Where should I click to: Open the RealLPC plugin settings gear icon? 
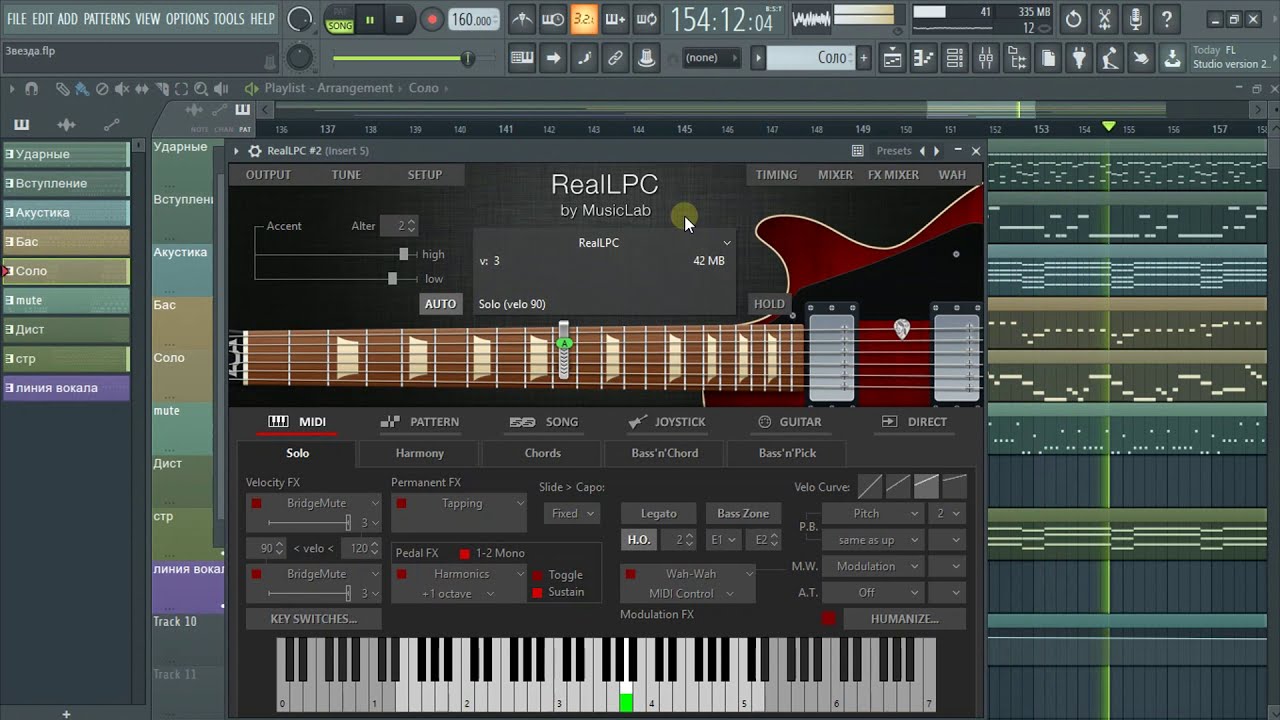point(255,151)
